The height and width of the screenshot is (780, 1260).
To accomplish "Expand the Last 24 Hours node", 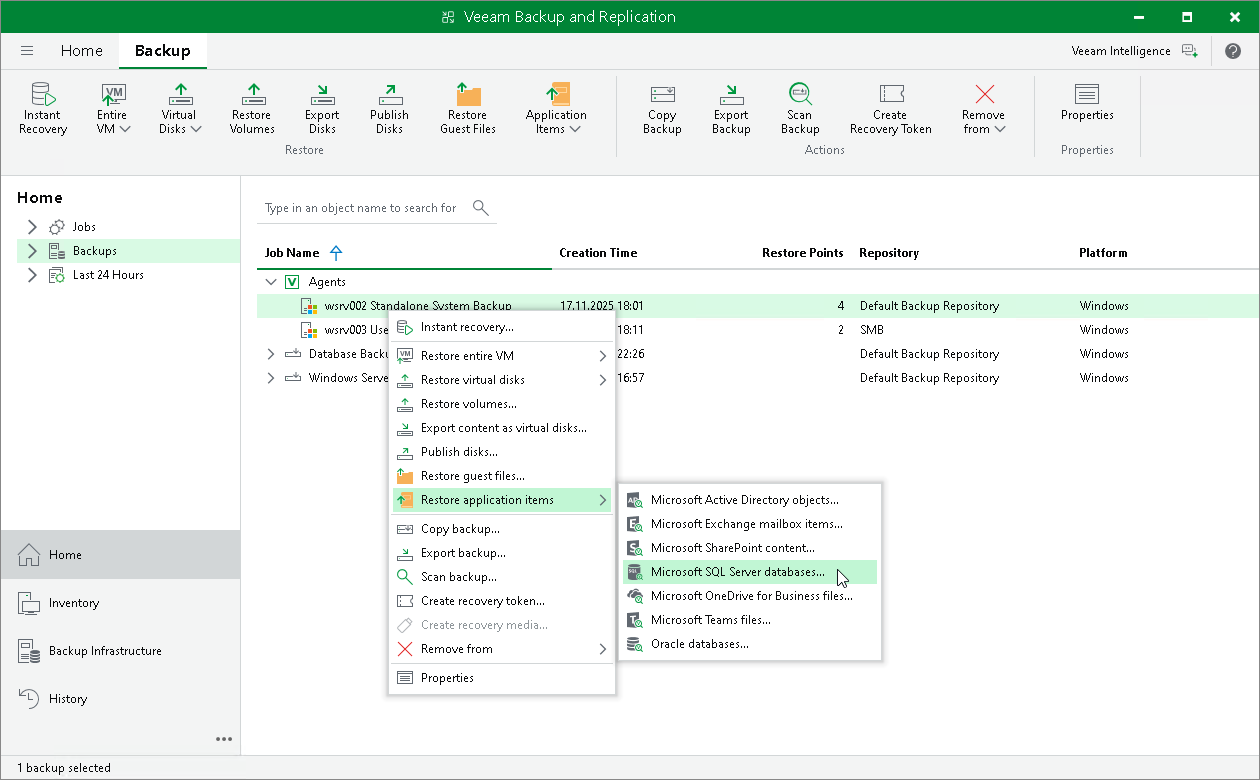I will (32, 275).
